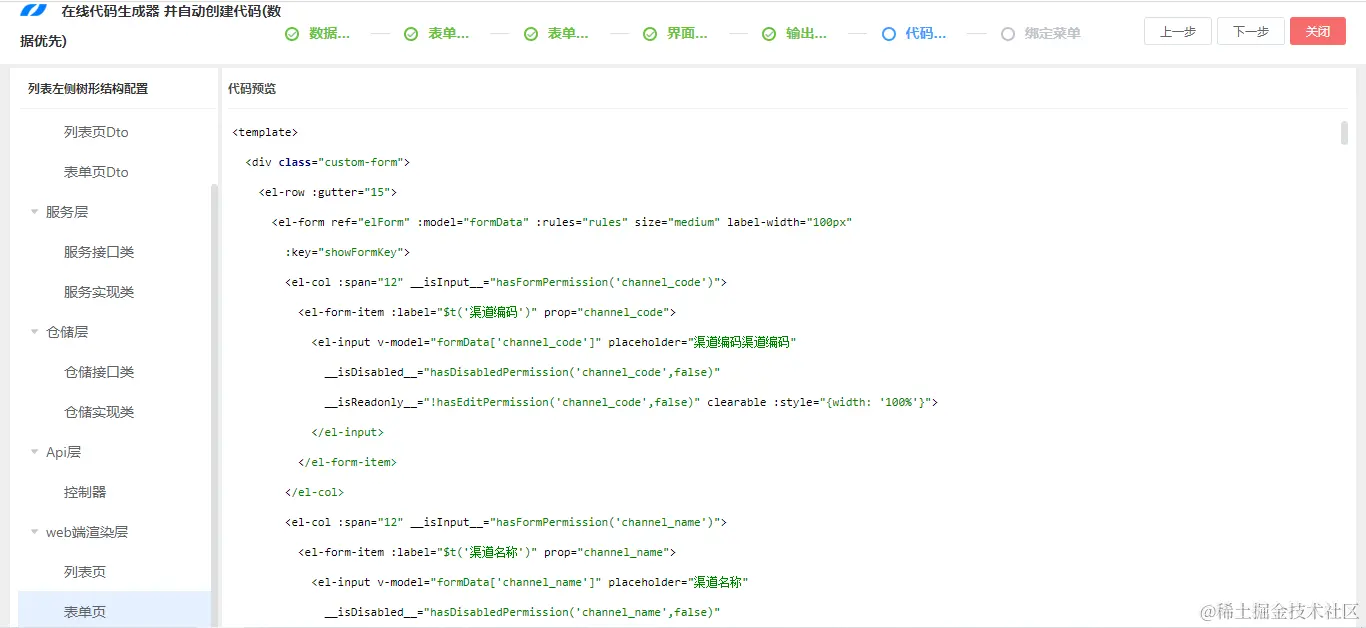
Task: Click the 代码预览 panel header
Action: tap(252, 89)
